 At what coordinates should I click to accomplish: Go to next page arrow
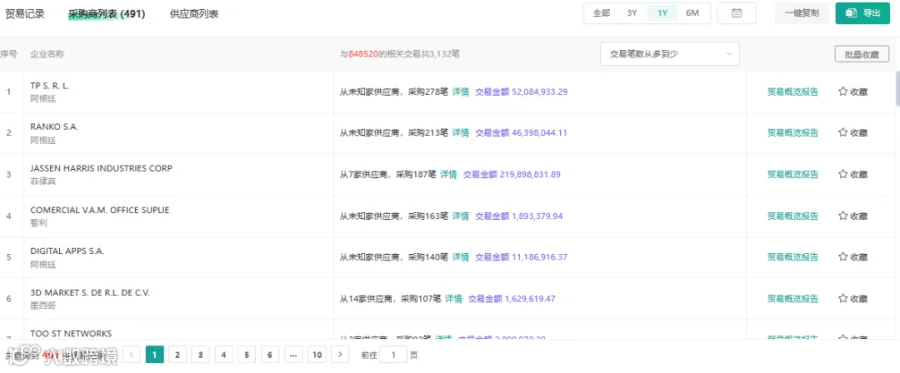340,355
